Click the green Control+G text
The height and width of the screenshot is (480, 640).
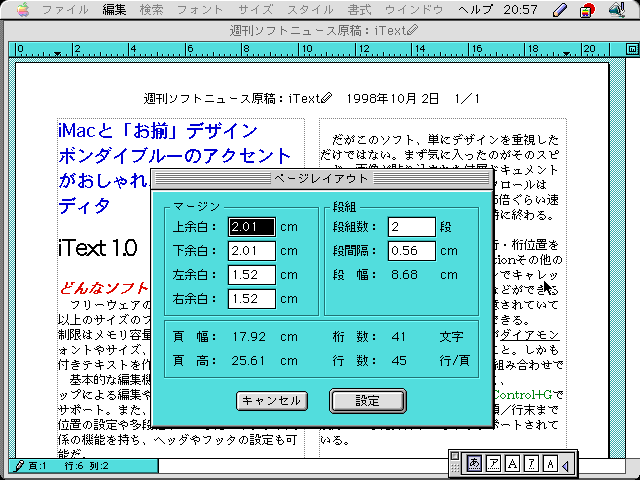pyautogui.click(x=522, y=395)
